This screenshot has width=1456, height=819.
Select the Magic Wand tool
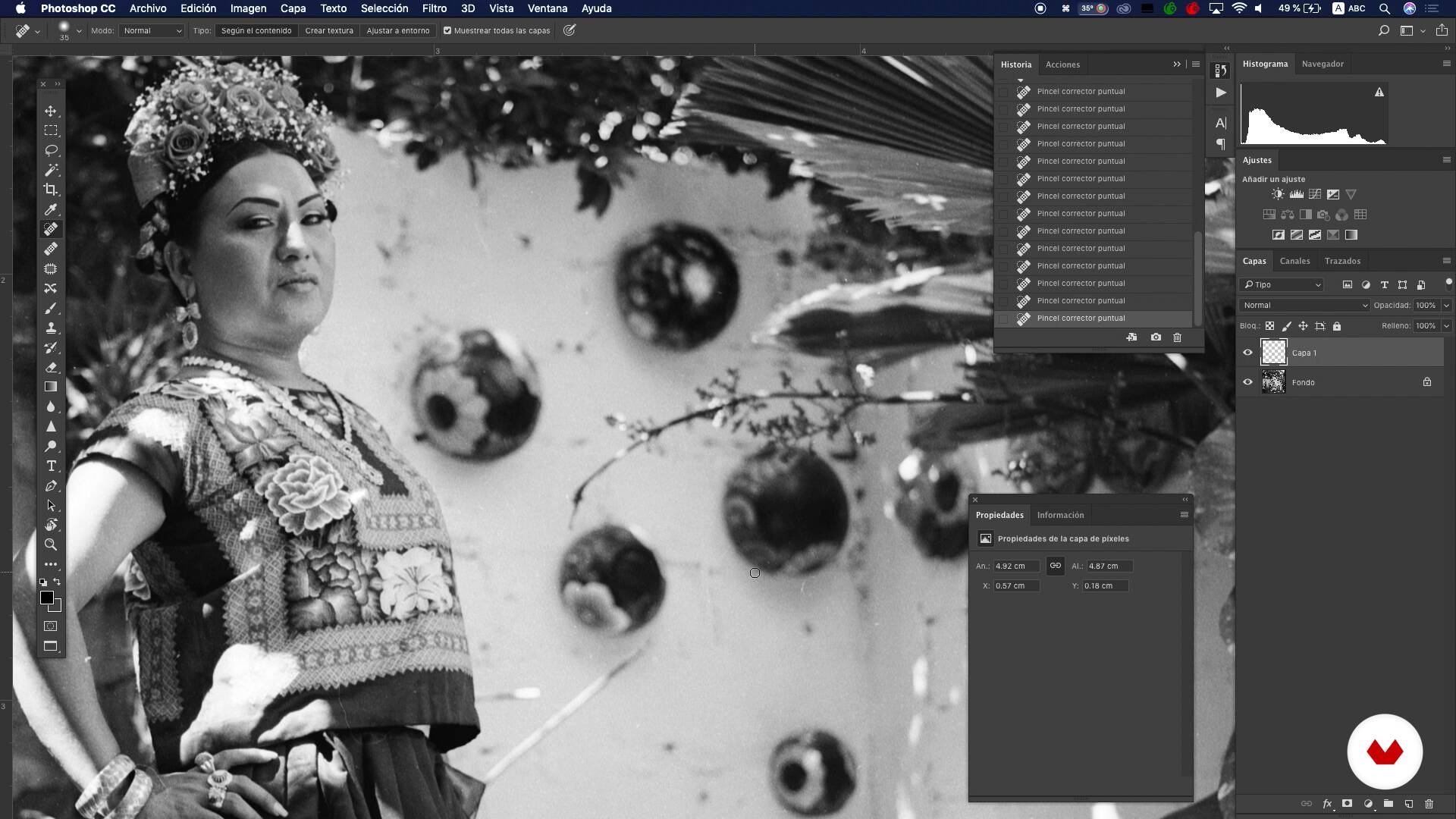(51, 170)
